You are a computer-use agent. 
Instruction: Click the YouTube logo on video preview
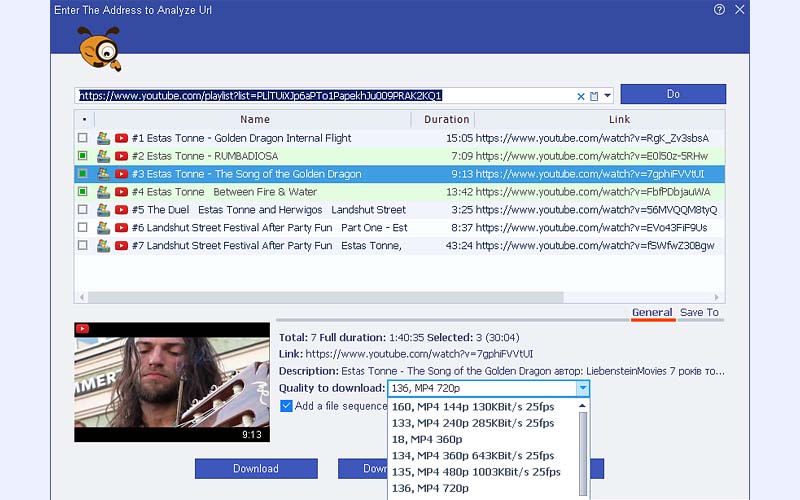pyautogui.click(x=82, y=329)
